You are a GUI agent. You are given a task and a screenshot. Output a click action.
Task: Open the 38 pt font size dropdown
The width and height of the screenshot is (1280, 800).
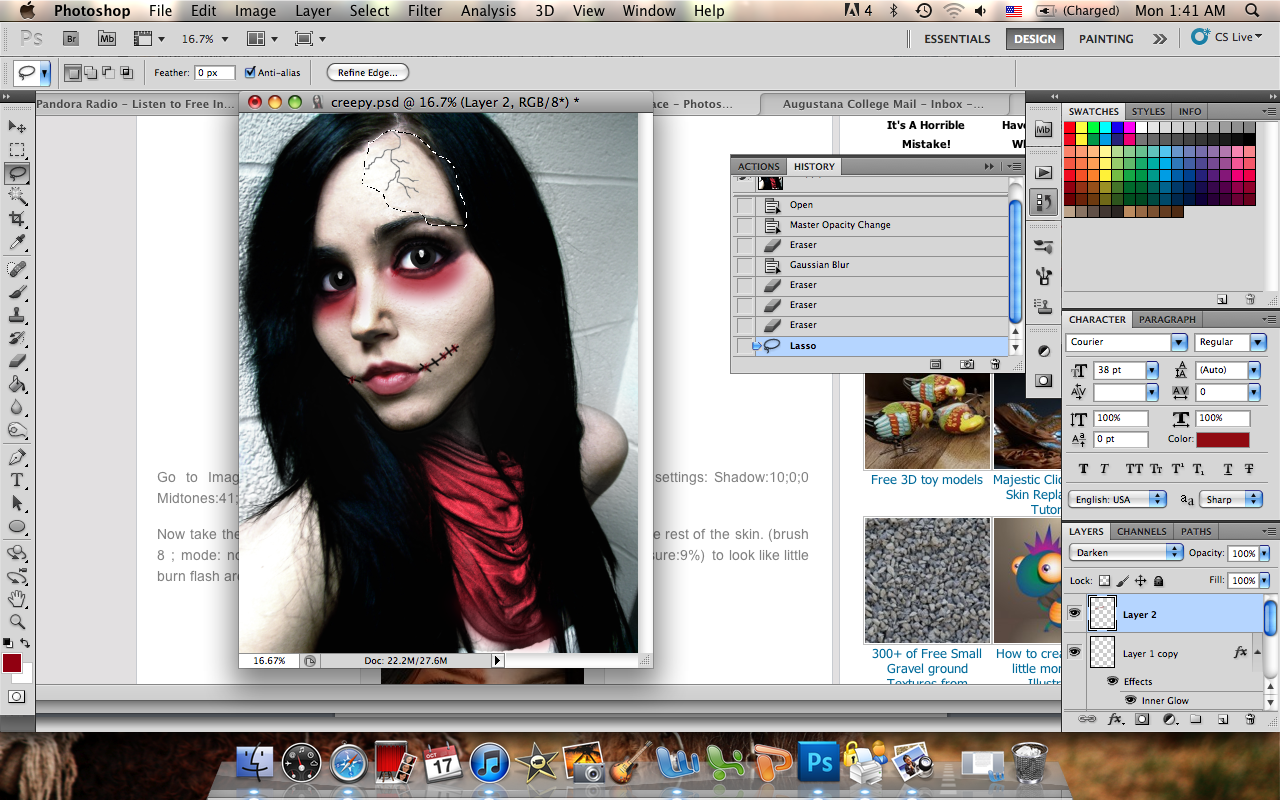pos(1152,370)
